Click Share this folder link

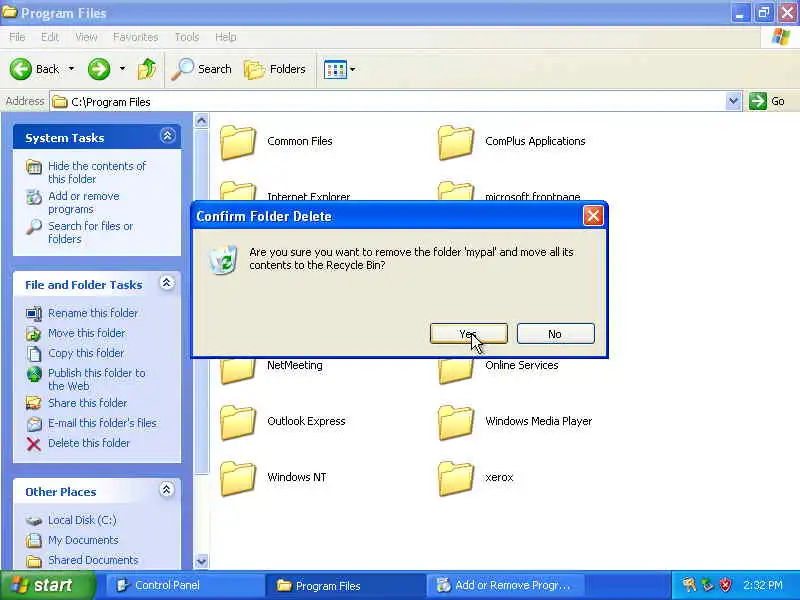[87, 403]
